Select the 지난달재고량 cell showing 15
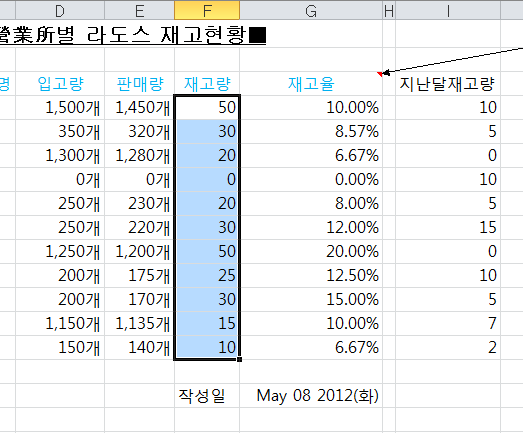Viewport: 523px width, 433px height. point(448,228)
